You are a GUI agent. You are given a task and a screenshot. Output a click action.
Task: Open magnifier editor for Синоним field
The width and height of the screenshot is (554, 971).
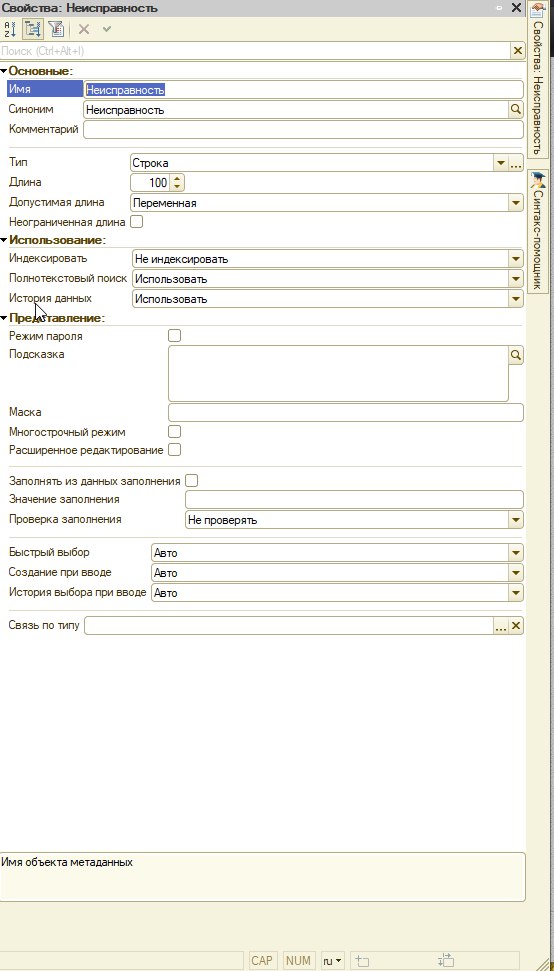pyautogui.click(x=516, y=110)
